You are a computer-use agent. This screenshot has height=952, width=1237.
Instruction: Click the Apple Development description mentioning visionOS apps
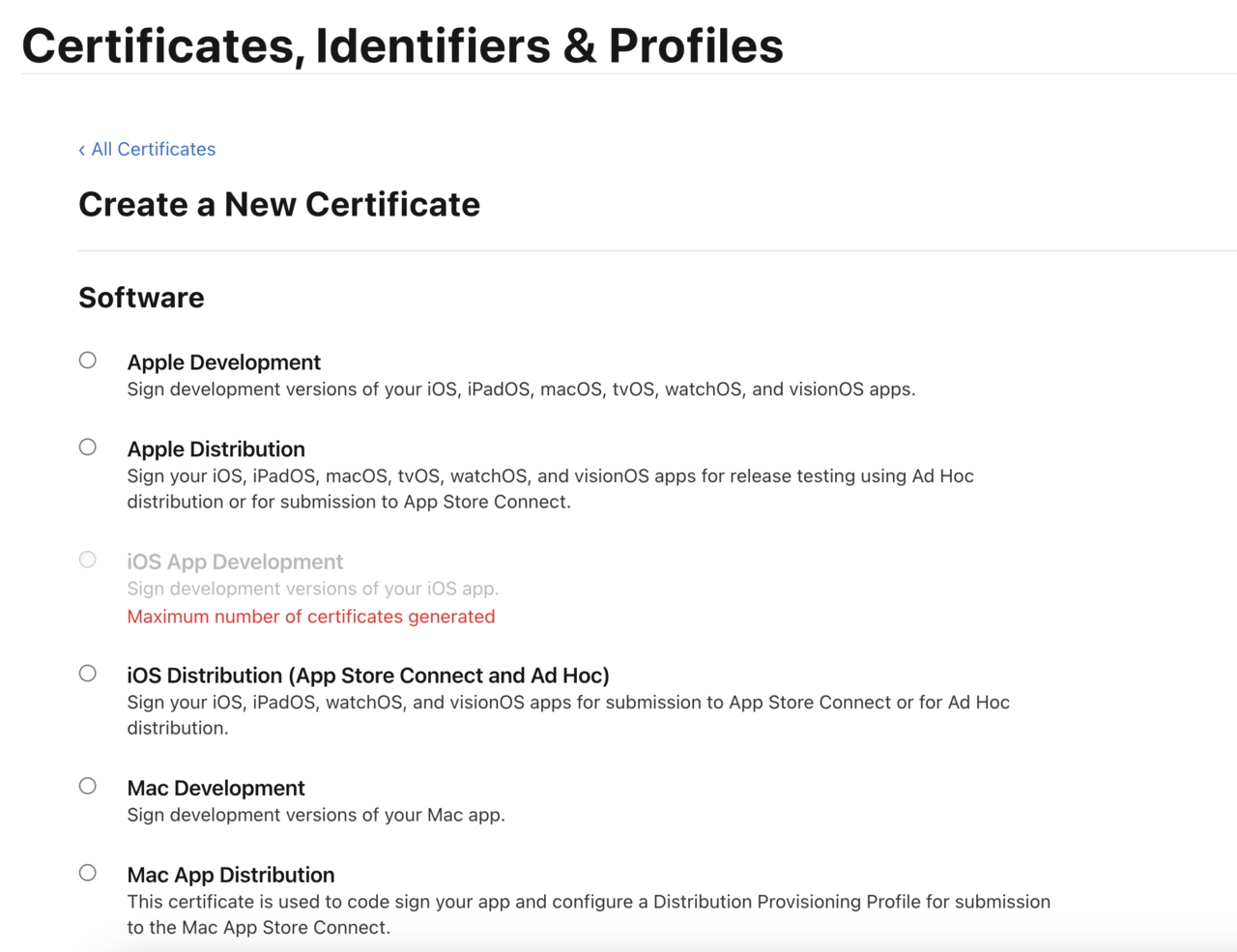[521, 389]
